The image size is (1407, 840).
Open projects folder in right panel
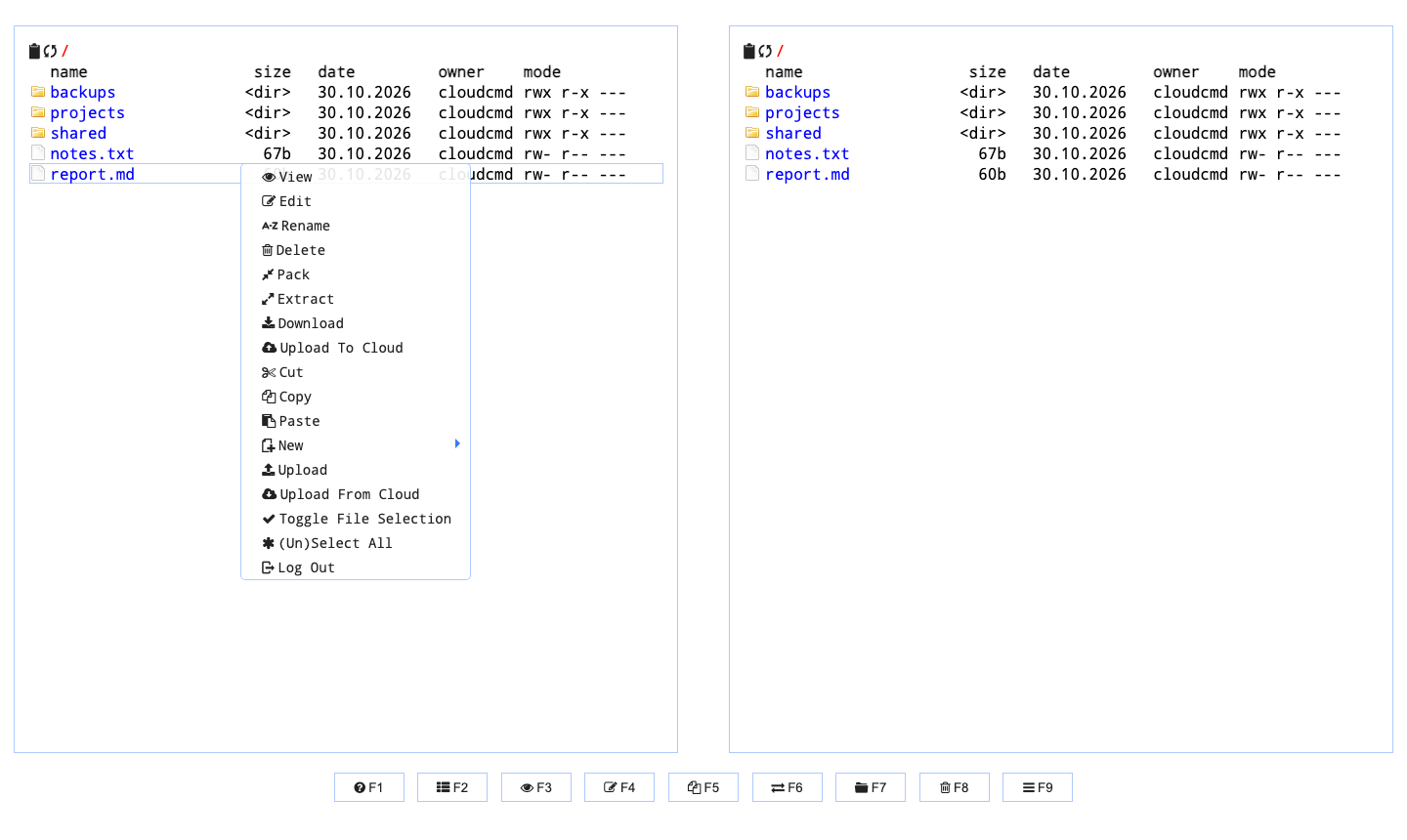pos(802,112)
